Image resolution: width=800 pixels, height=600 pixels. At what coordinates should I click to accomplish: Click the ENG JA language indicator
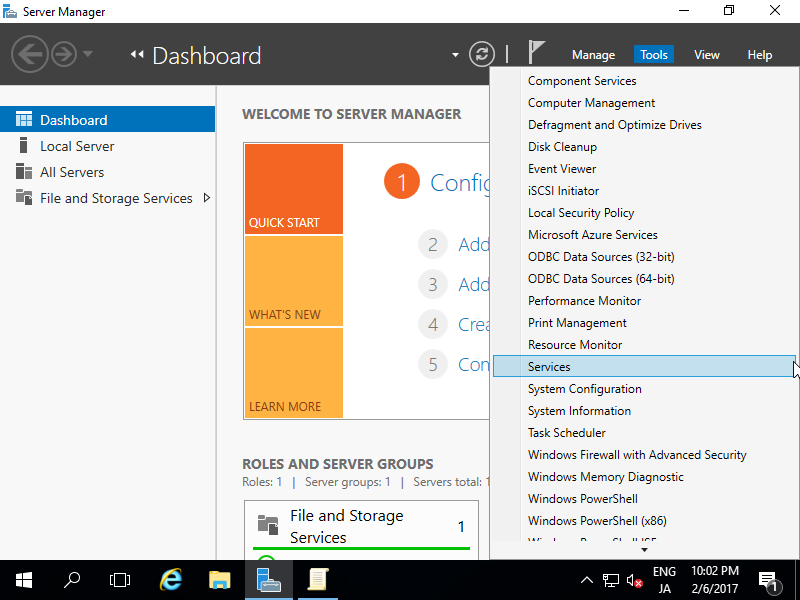pos(661,579)
